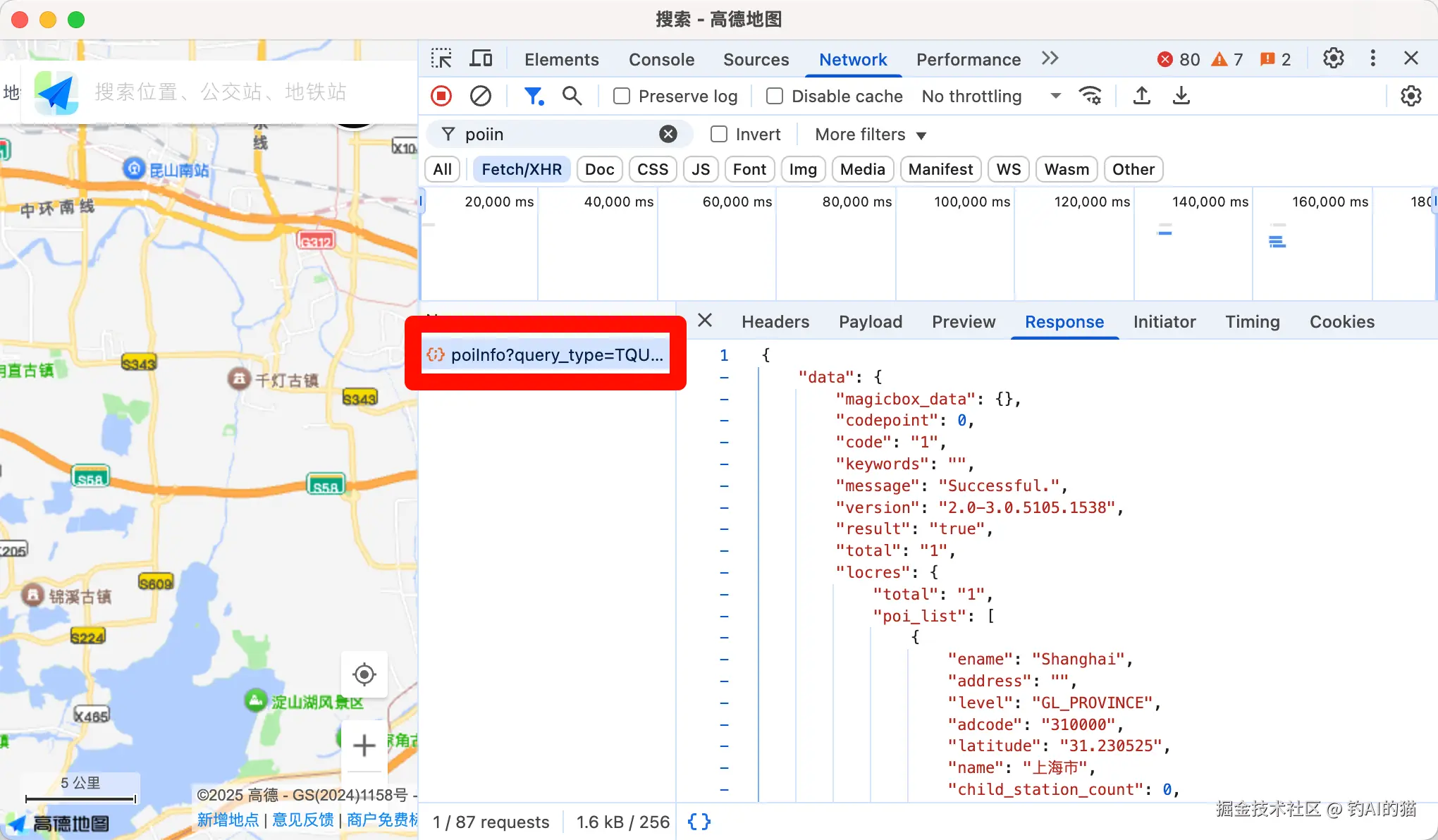Pretty print response with braces icon
Screen dimensions: 1438x840
[699, 822]
